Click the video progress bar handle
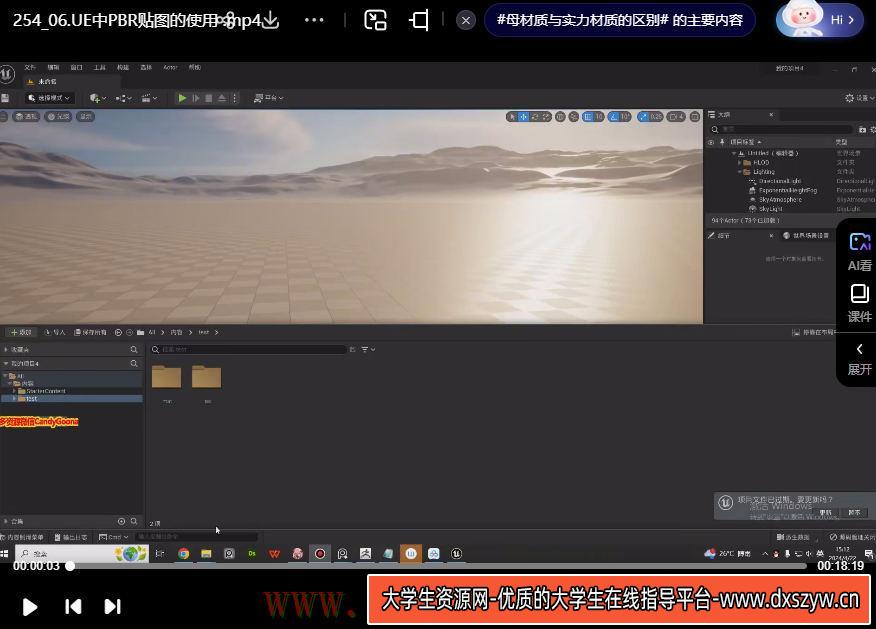Viewport: 876px width, 629px height. tap(70, 566)
